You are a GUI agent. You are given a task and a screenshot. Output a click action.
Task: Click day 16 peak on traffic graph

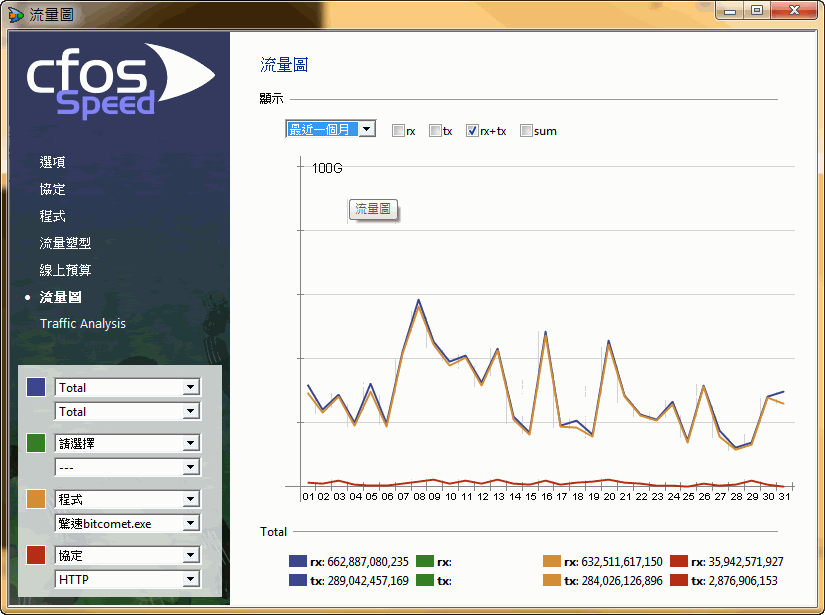click(545, 334)
